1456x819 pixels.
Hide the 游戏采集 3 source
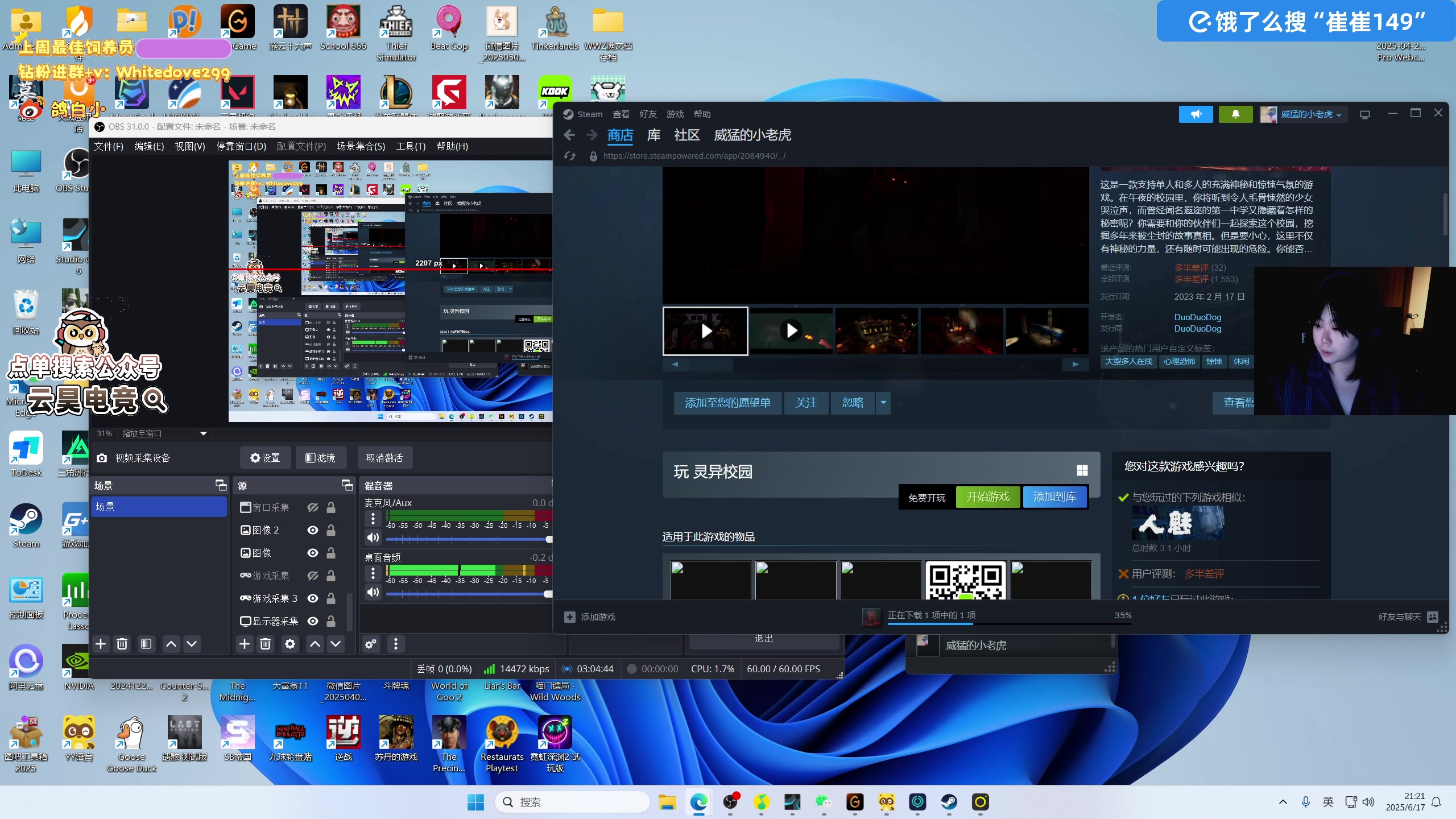pyautogui.click(x=313, y=598)
